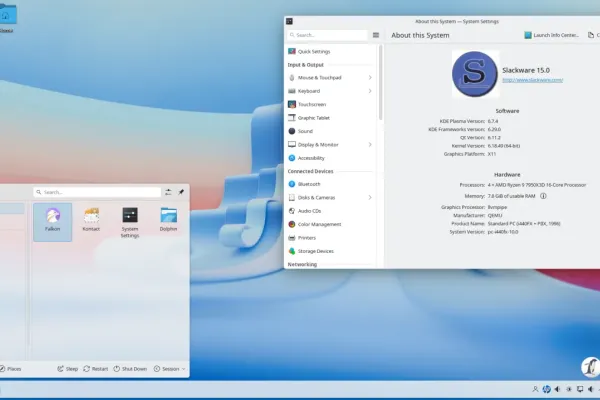This screenshot has height=400, width=600.
Task: Launch Falkon from the application launcher
Action: tap(52, 222)
